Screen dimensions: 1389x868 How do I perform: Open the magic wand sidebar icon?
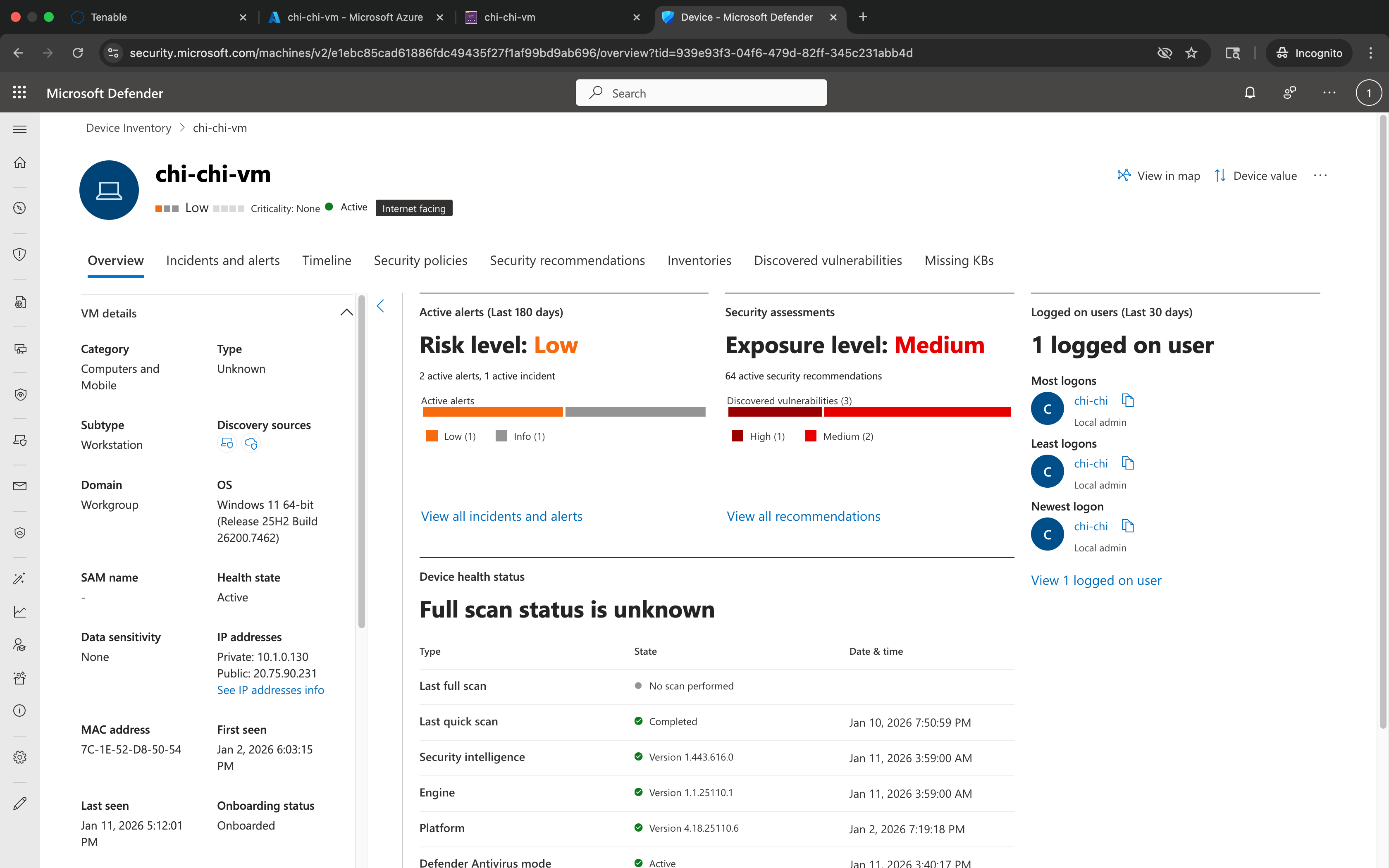[19, 579]
